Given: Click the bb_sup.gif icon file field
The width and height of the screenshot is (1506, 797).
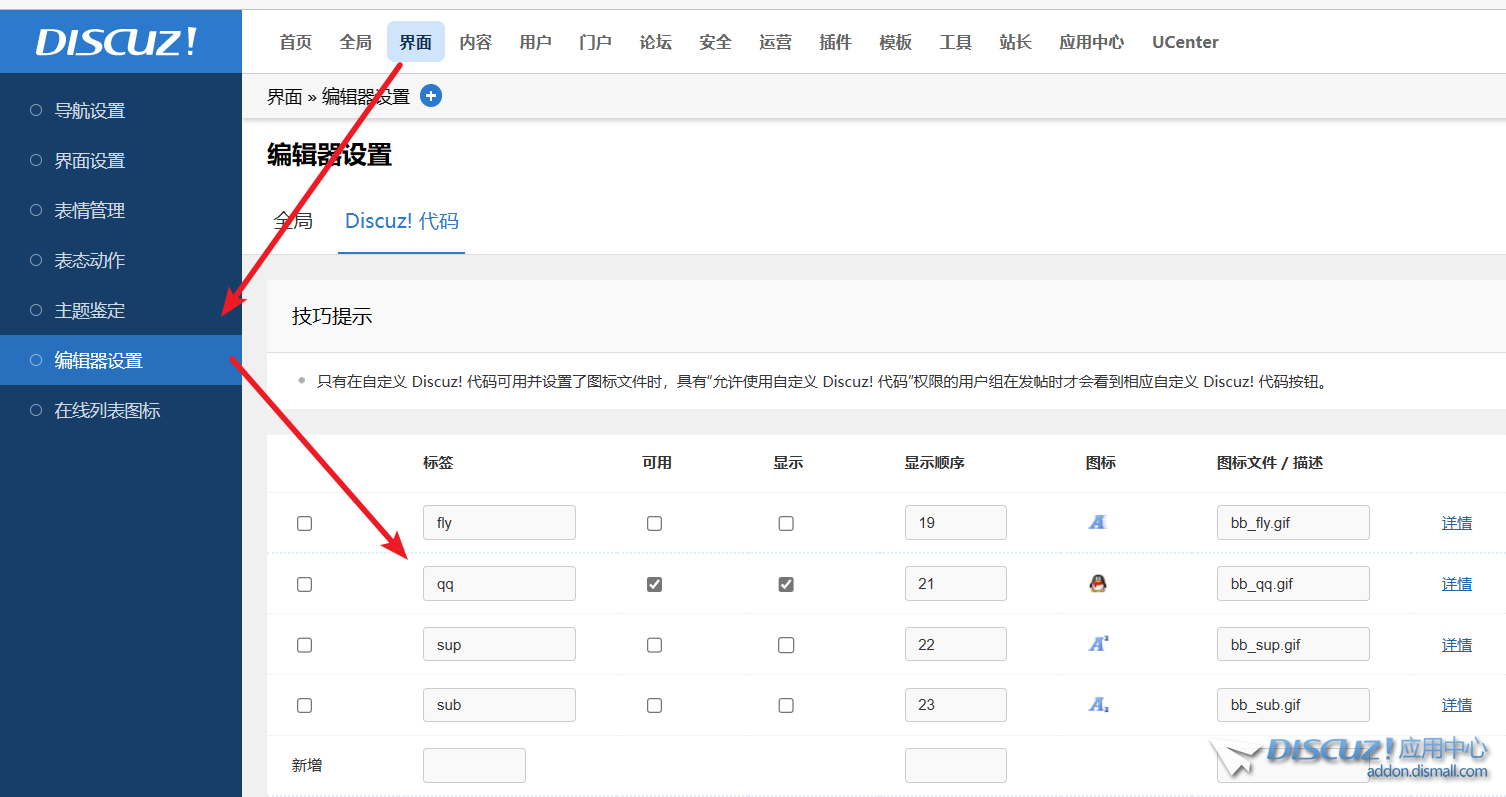Looking at the screenshot, I should (1292, 645).
